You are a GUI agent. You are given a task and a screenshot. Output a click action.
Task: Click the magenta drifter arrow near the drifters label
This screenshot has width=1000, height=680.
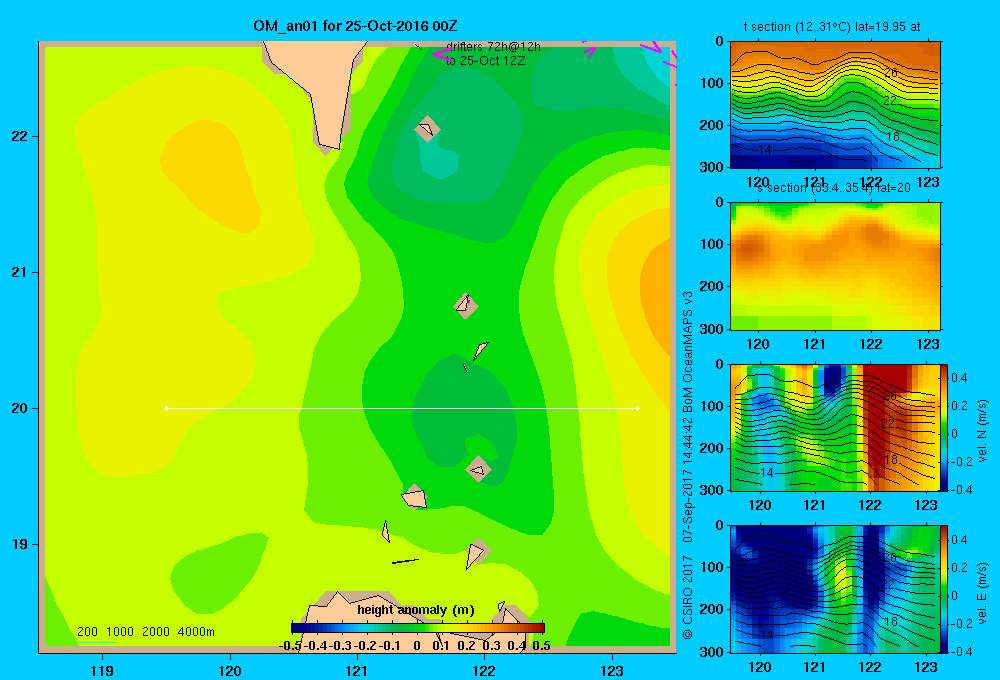click(x=442, y=54)
